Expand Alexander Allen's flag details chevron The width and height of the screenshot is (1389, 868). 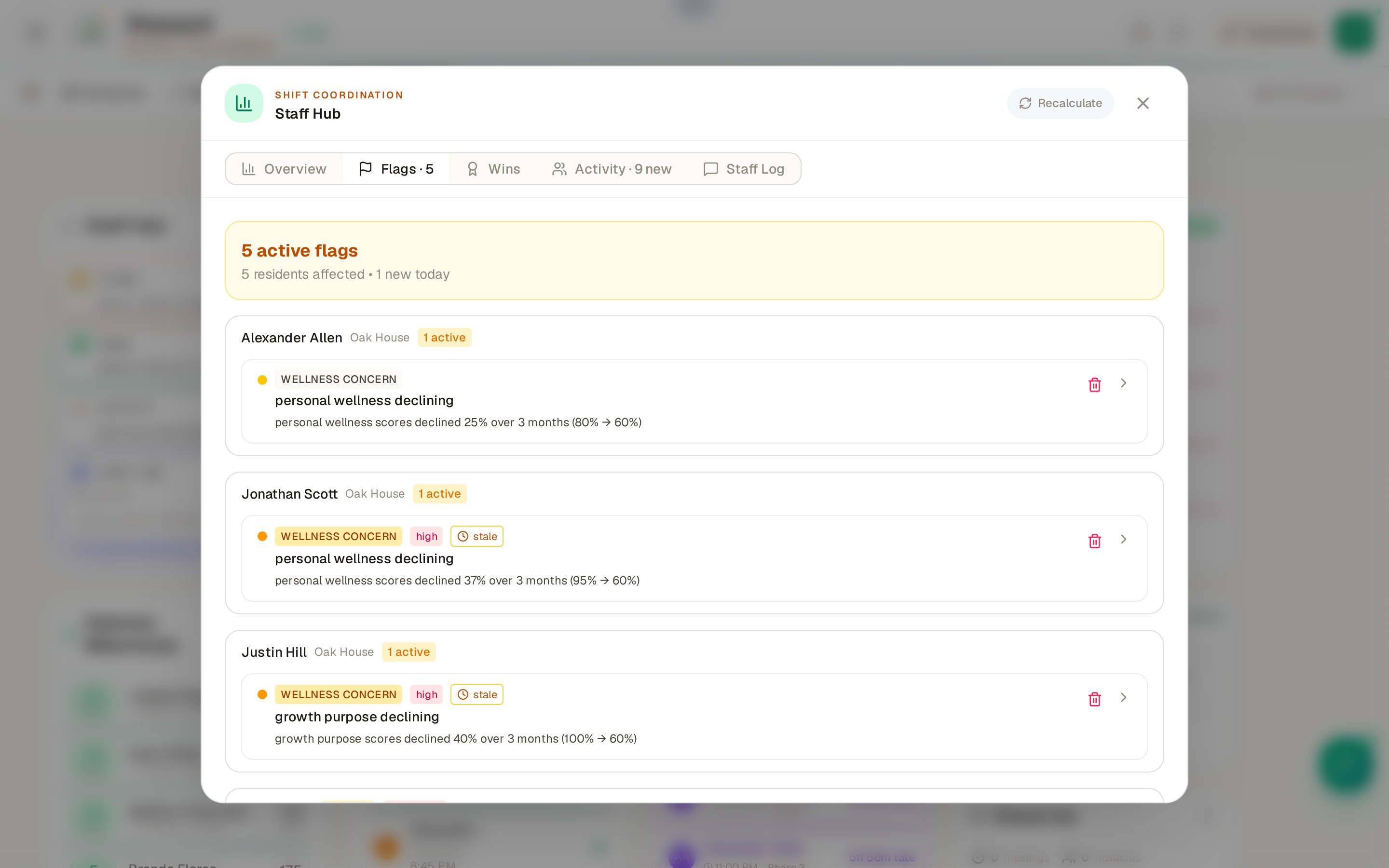pos(1123,383)
